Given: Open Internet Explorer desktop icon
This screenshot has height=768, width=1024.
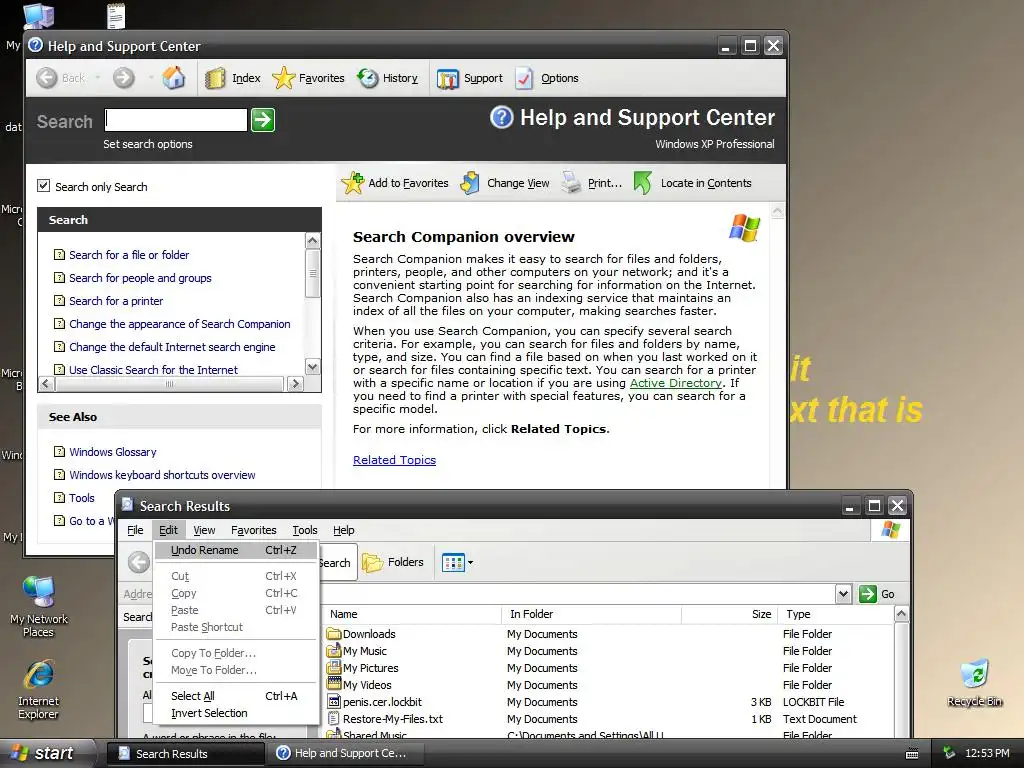Looking at the screenshot, I should click(39, 690).
